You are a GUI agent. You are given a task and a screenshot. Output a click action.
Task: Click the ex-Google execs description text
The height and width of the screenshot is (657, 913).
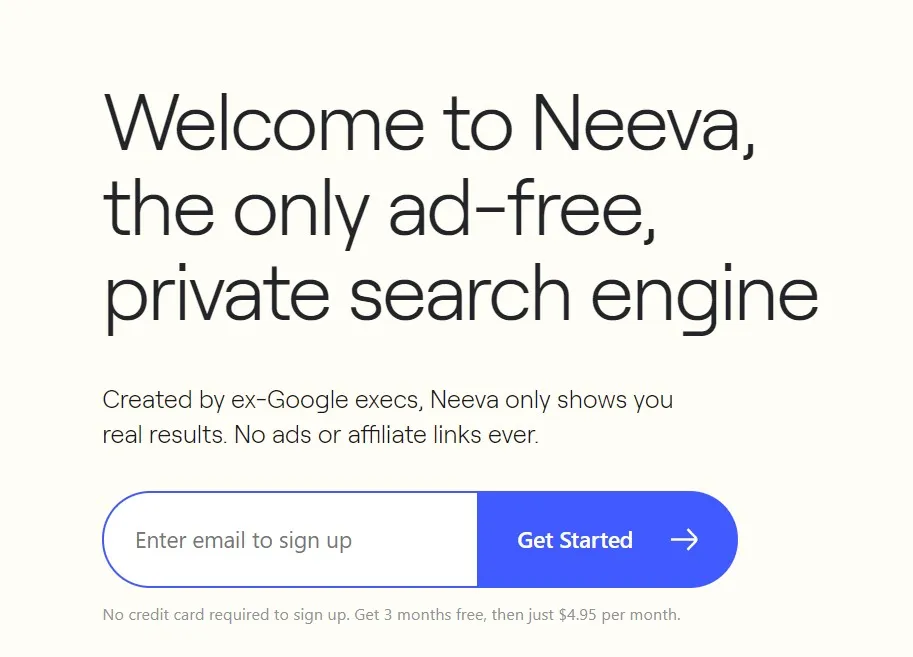pos(388,400)
